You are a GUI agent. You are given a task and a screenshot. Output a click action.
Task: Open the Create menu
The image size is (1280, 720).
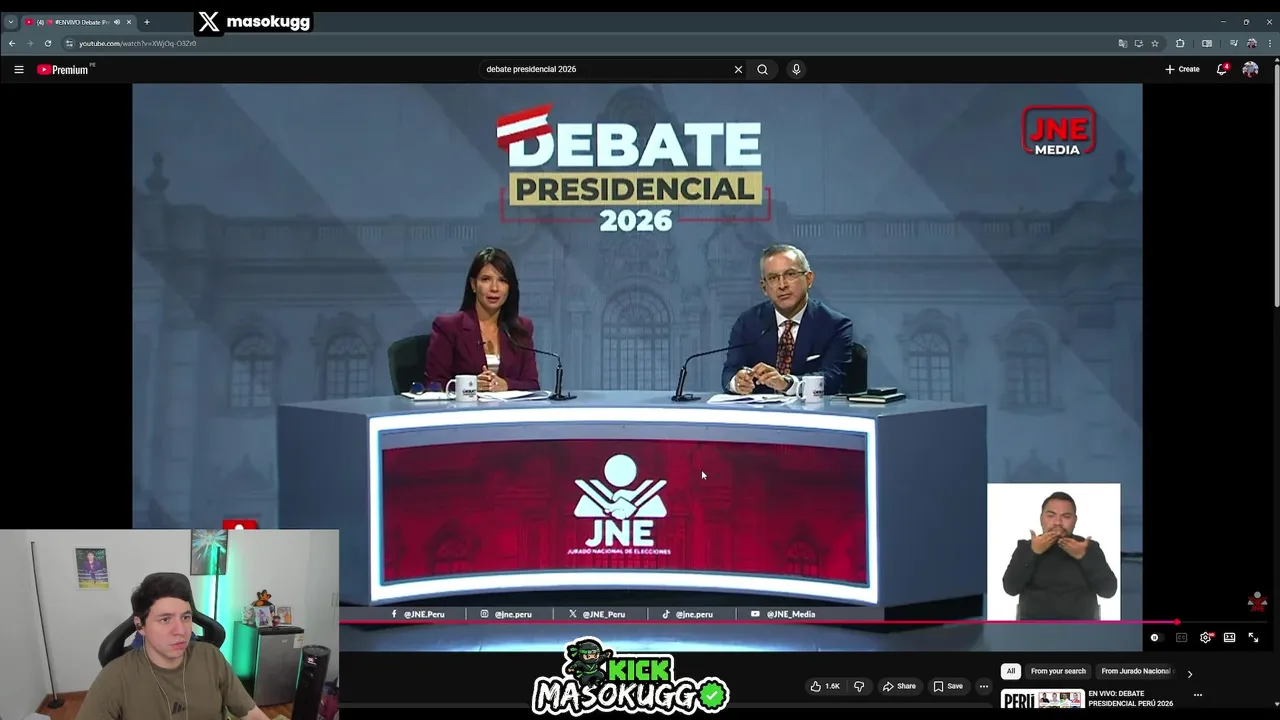point(1182,69)
